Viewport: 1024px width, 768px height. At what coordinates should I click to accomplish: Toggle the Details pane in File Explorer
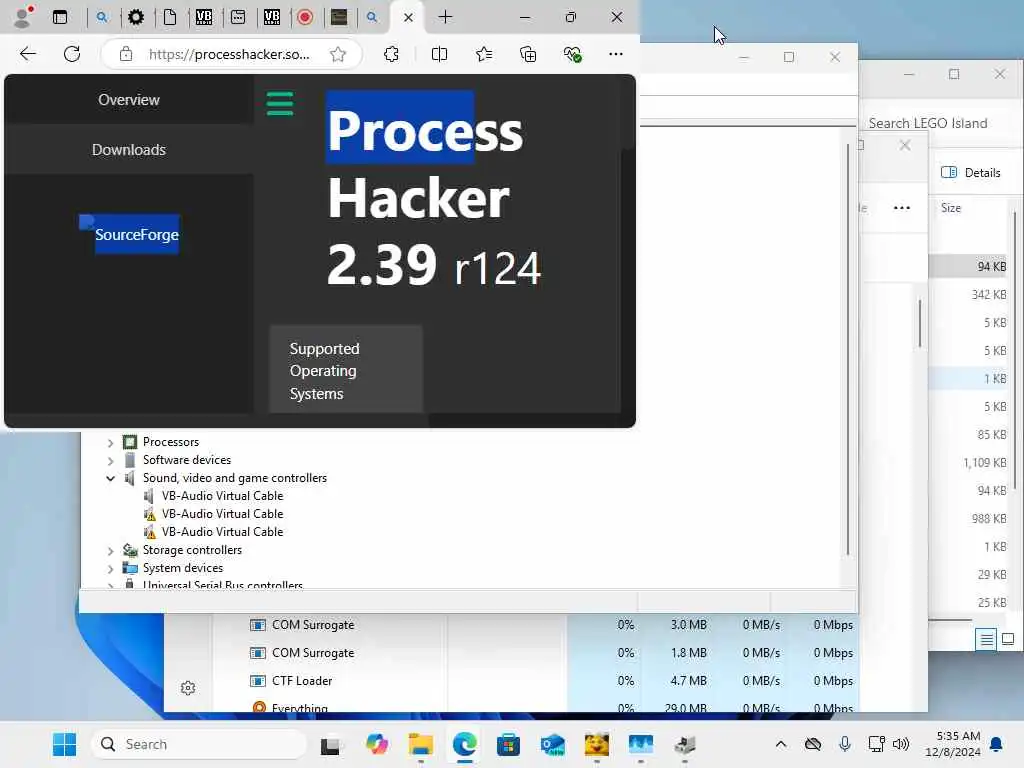[x=971, y=172]
